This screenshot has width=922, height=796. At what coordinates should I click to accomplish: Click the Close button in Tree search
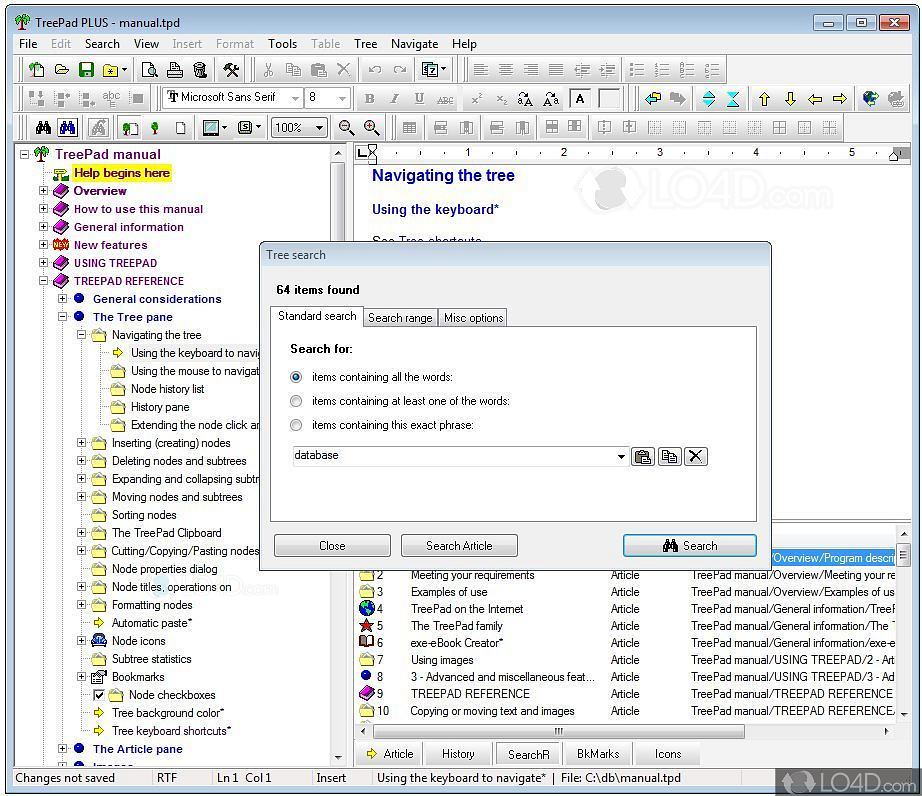[x=332, y=546]
